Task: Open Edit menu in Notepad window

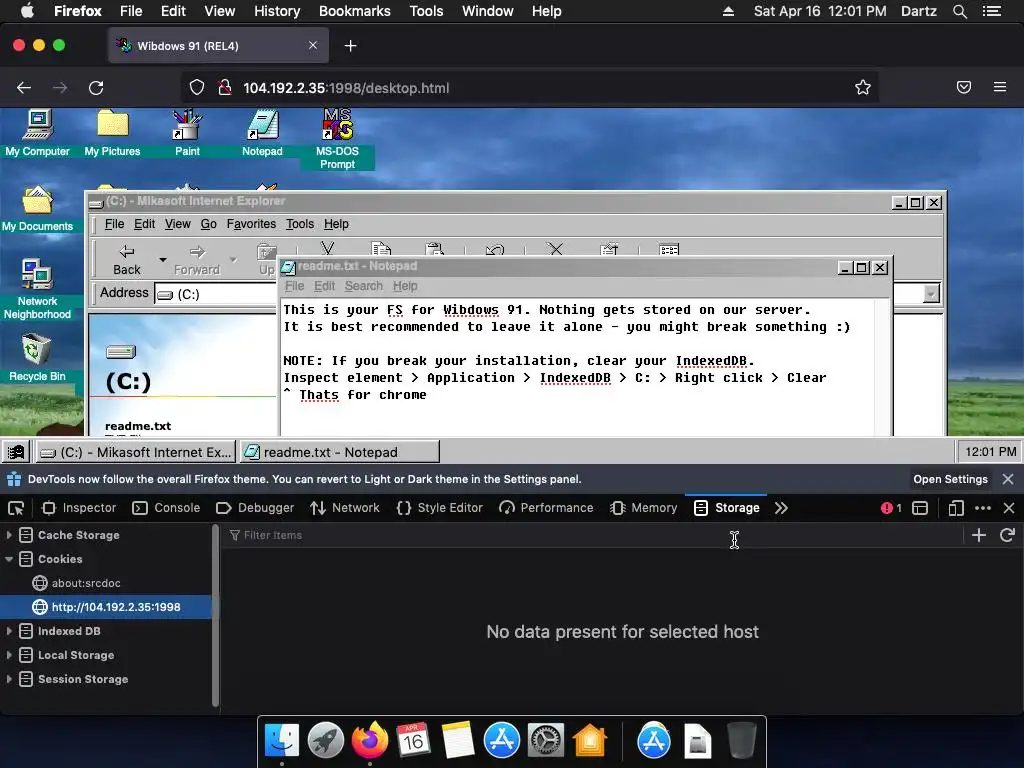Action: coord(324,286)
